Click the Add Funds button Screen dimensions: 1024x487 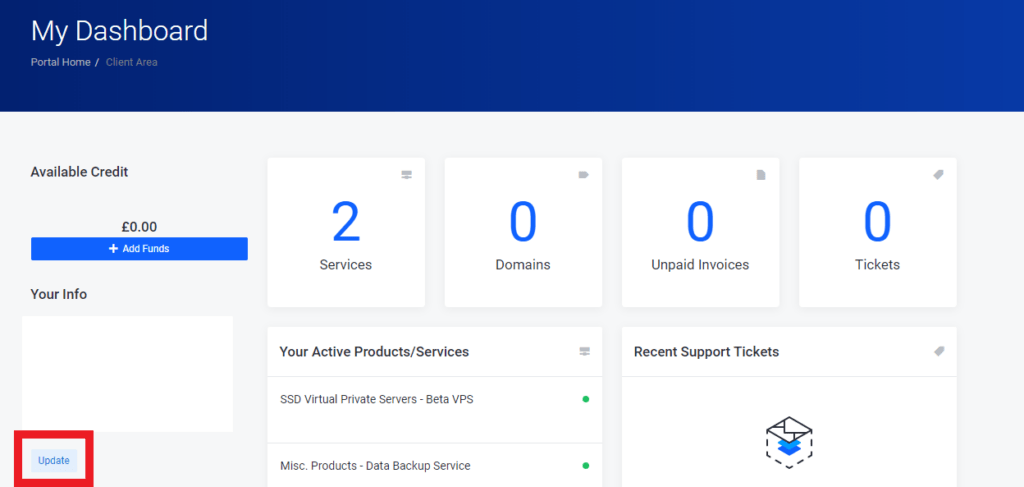(x=139, y=249)
